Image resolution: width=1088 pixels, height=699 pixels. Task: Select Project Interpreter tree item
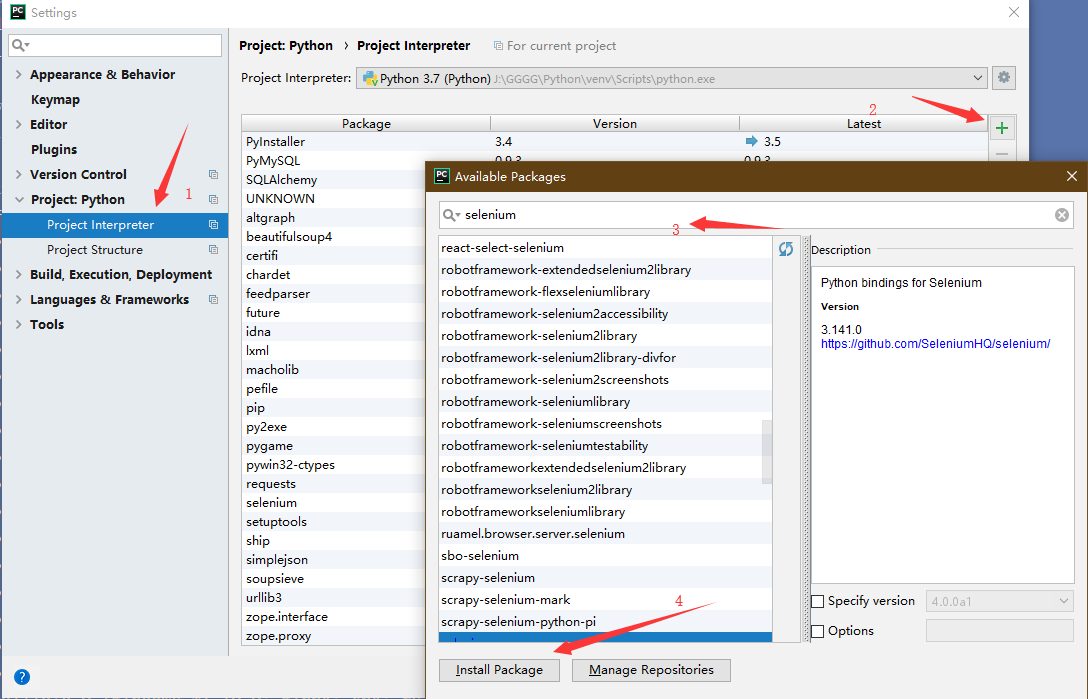coord(114,225)
